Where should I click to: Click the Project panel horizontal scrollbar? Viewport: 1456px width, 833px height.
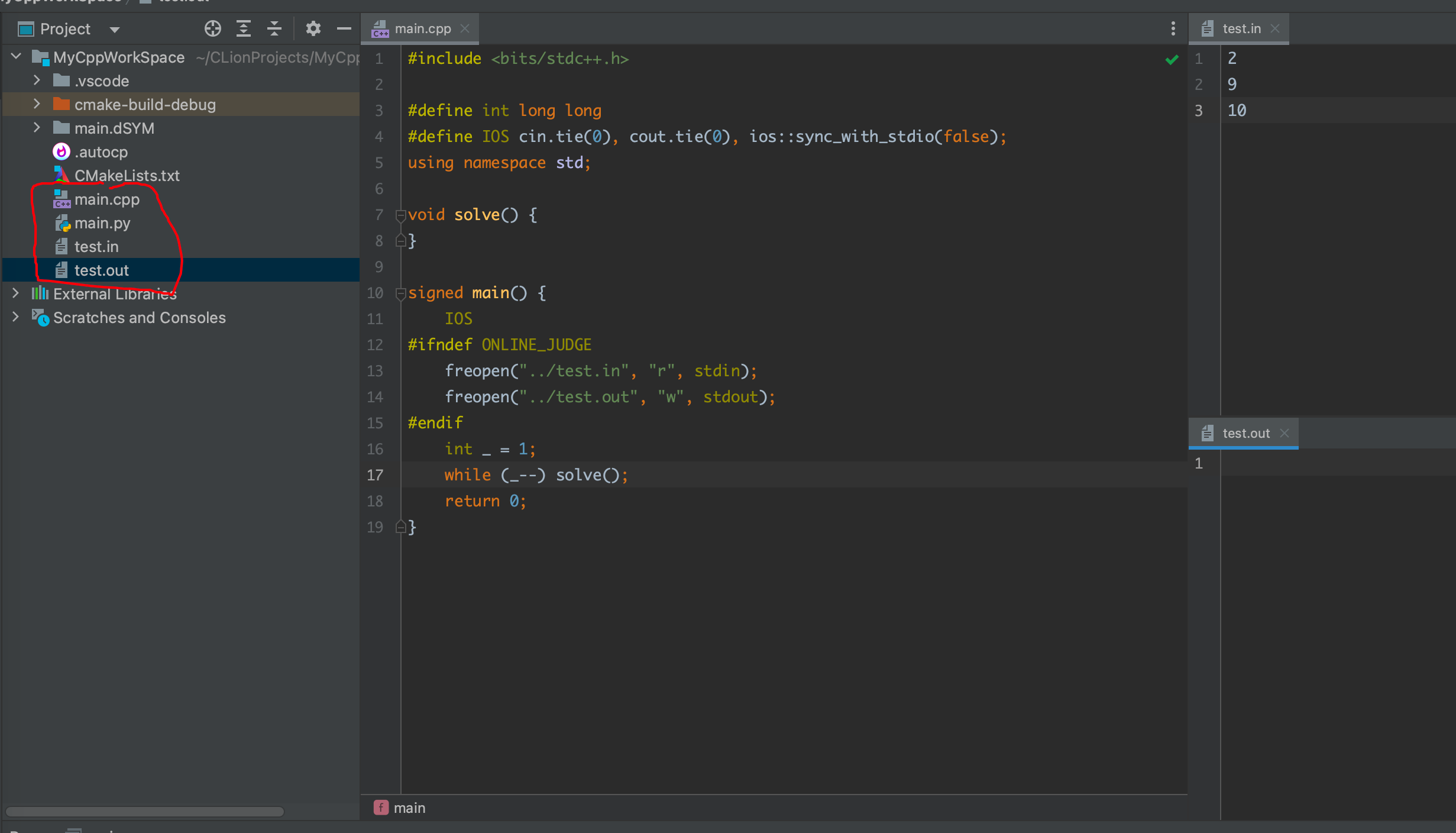click(145, 811)
